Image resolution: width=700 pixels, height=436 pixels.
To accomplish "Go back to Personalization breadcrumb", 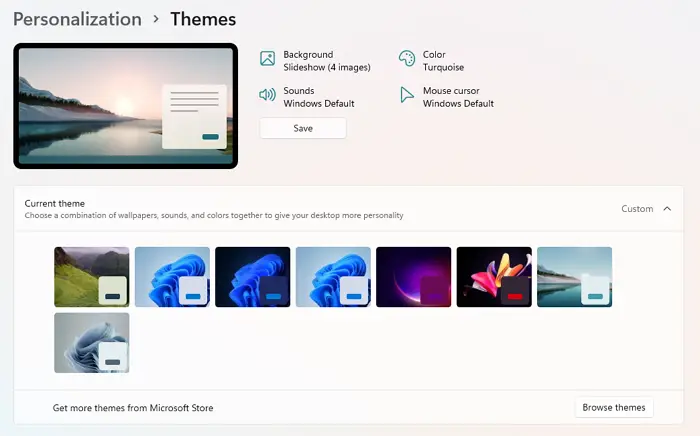I will point(77,19).
